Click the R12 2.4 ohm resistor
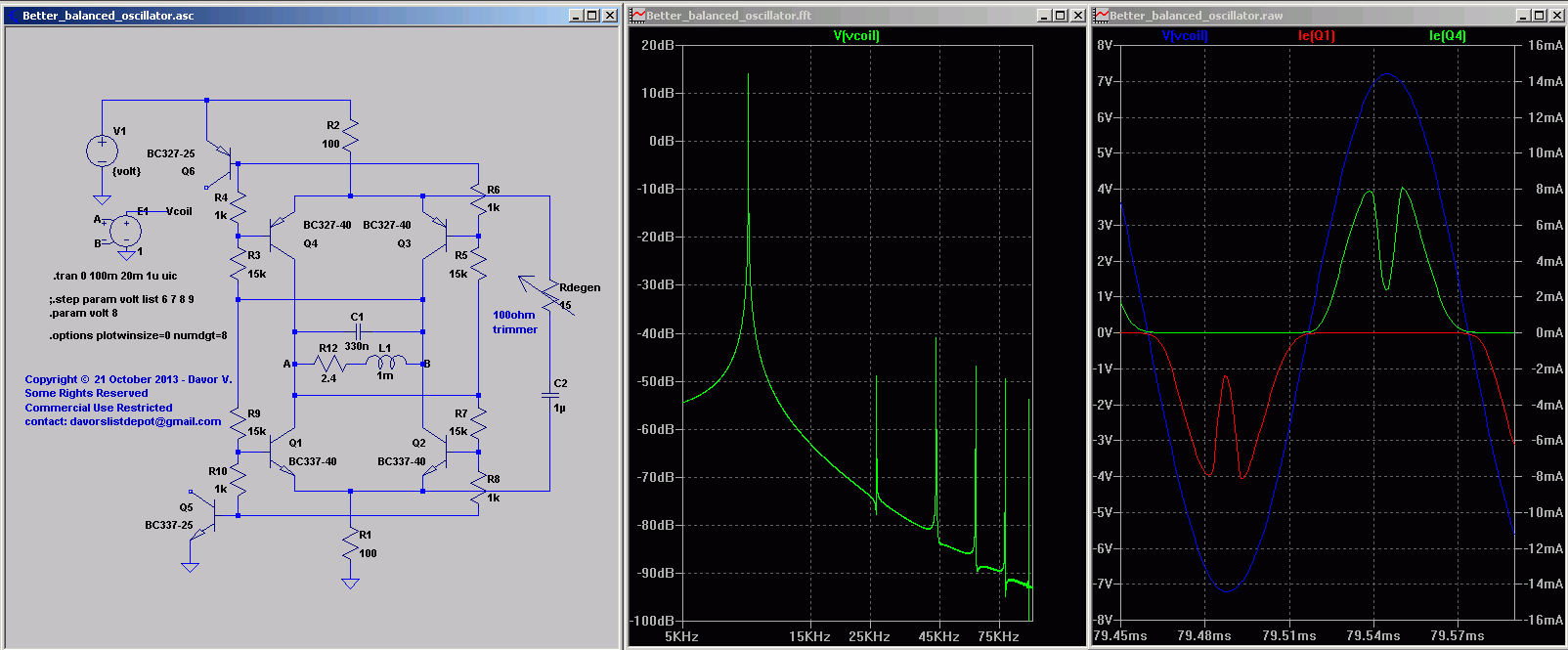Viewport: 1568px width, 650px height. [x=329, y=364]
